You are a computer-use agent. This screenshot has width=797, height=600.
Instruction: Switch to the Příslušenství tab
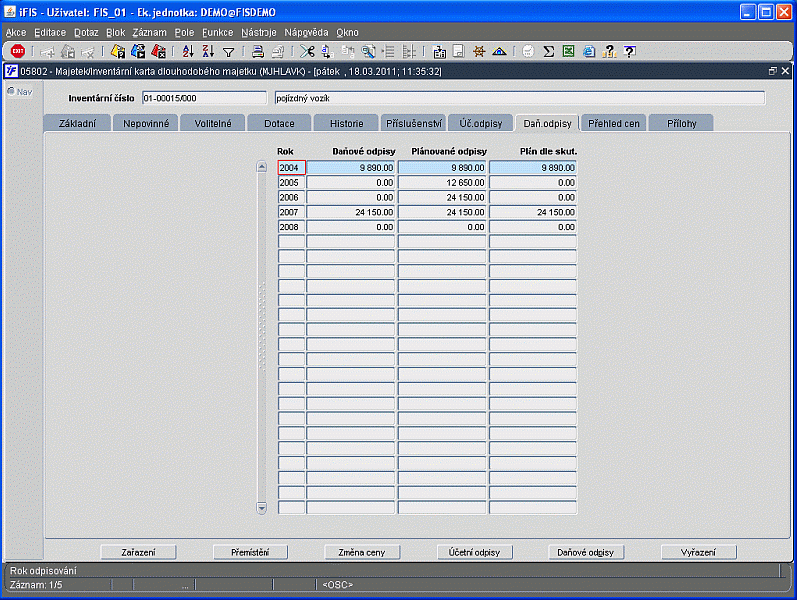pos(414,123)
